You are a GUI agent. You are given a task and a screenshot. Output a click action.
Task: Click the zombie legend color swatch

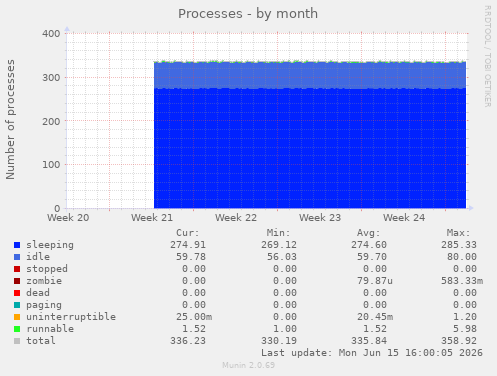point(17,281)
